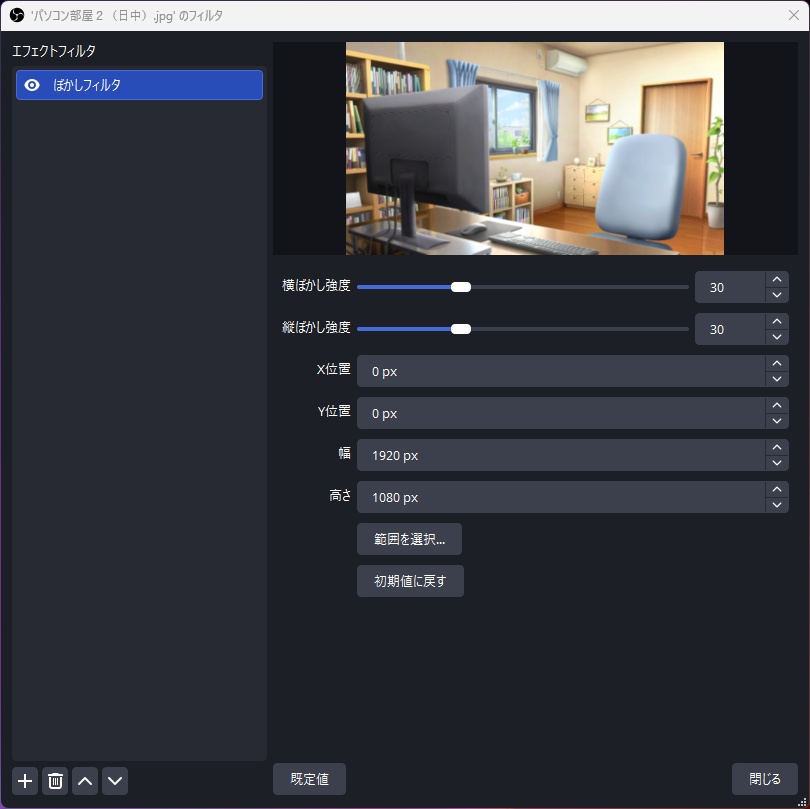Decrease 横ぼかし強度 with the down stepper
Image resolution: width=810 pixels, height=809 pixels.
point(777,295)
